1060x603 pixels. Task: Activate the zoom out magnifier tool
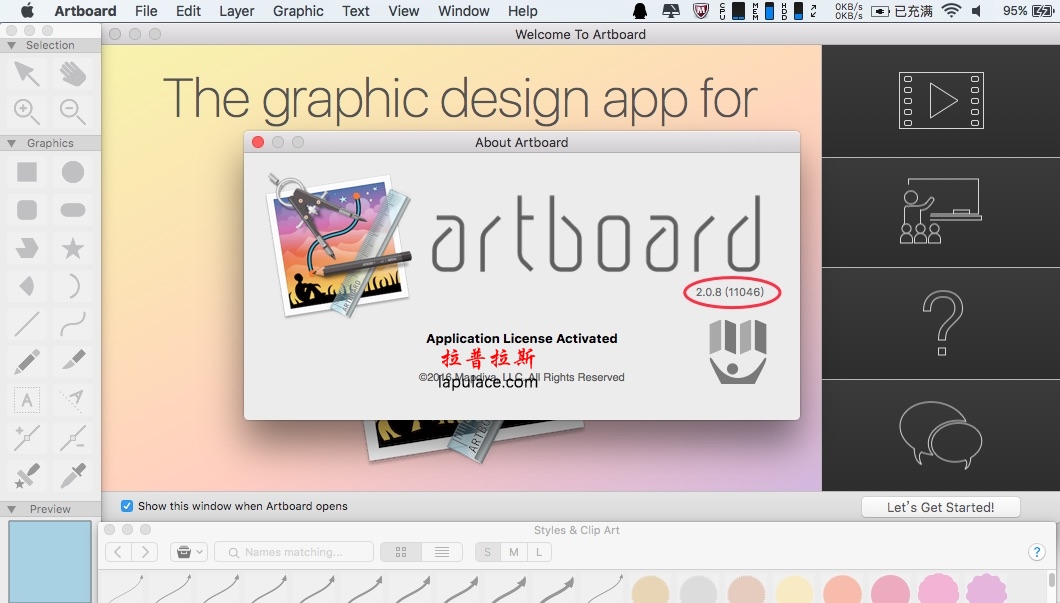click(x=72, y=110)
